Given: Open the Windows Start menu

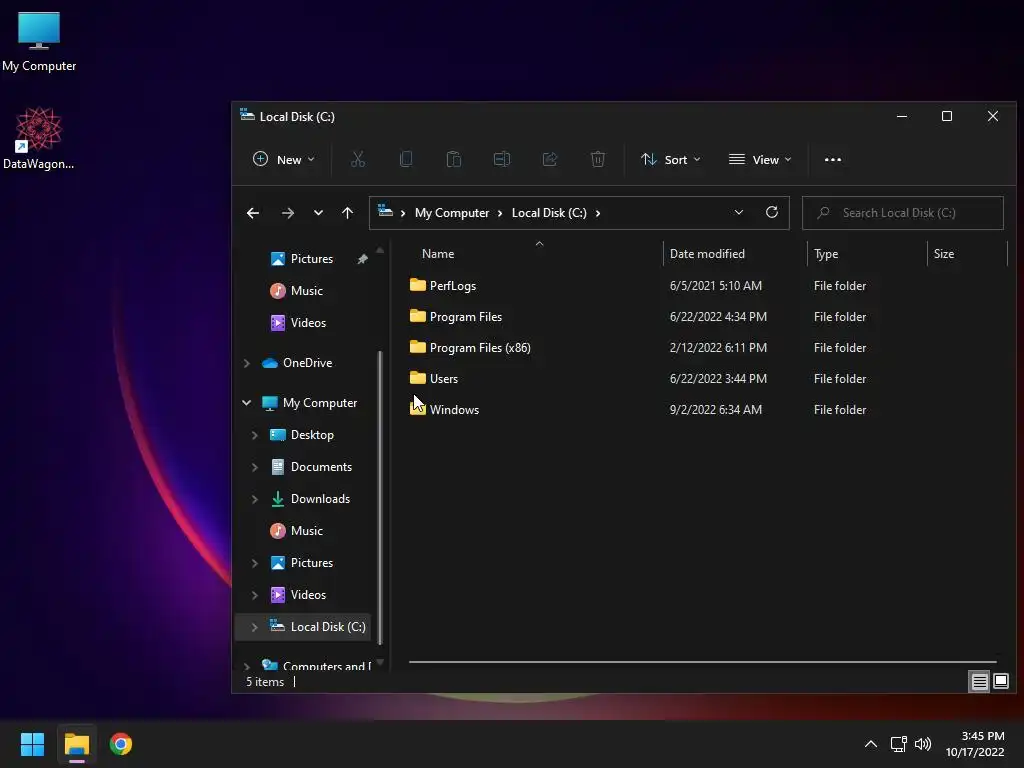Looking at the screenshot, I should tap(32, 744).
